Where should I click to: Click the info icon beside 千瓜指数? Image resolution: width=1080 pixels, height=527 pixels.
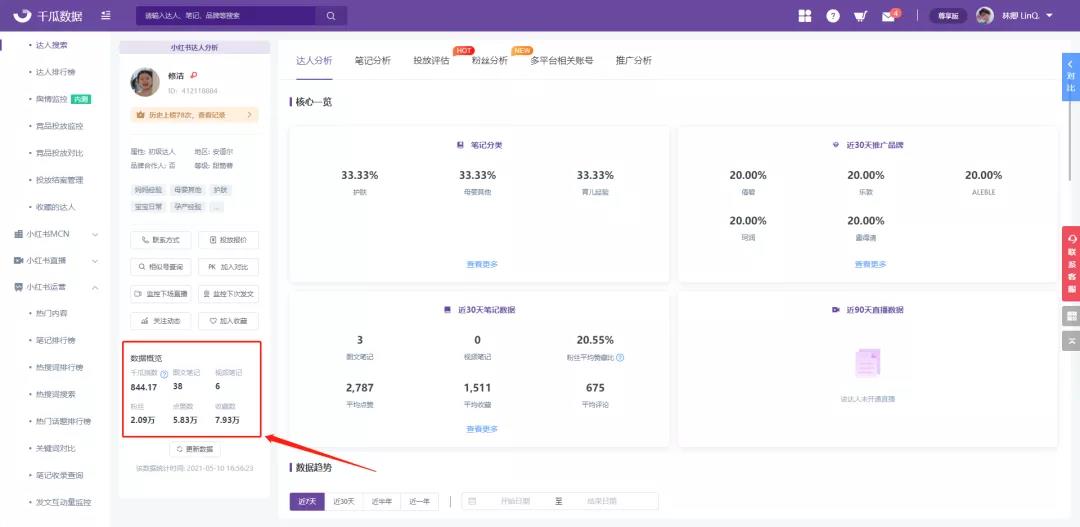click(x=164, y=374)
